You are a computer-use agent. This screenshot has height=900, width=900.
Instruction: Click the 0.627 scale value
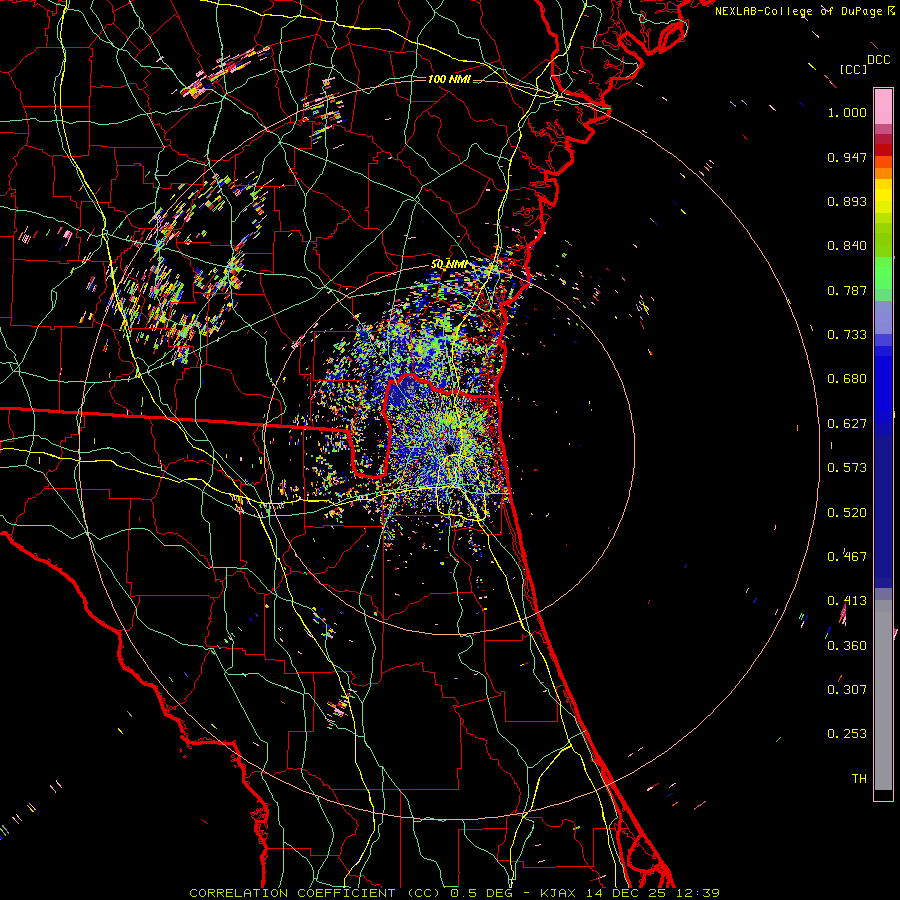tap(847, 424)
